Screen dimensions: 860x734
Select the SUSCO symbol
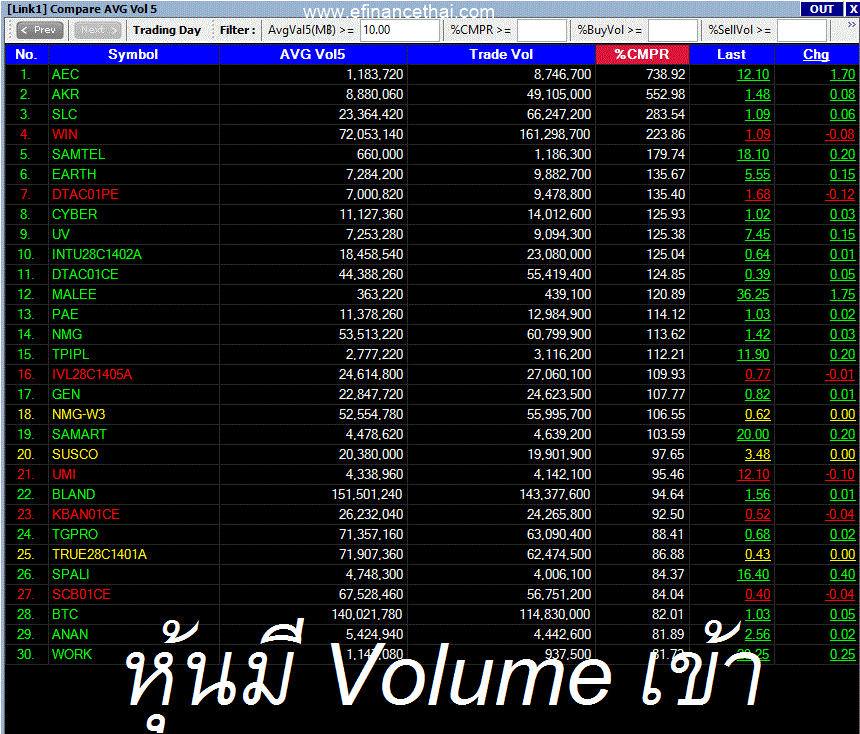(75, 455)
